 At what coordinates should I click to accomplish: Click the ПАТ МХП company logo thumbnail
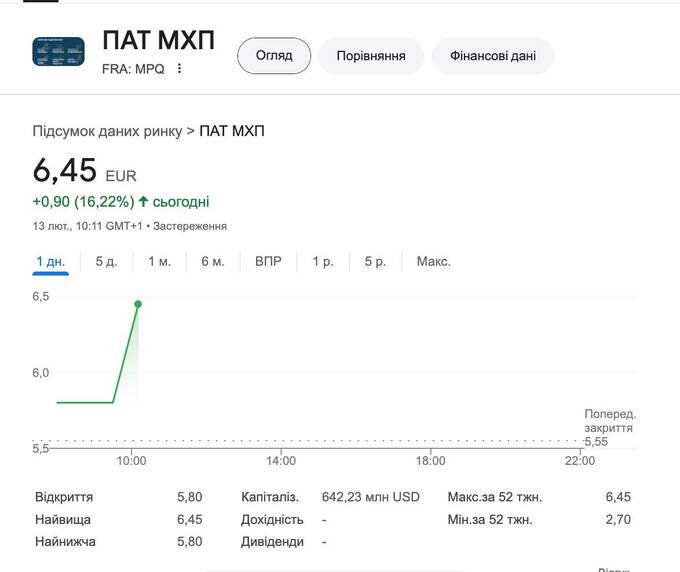coord(58,52)
